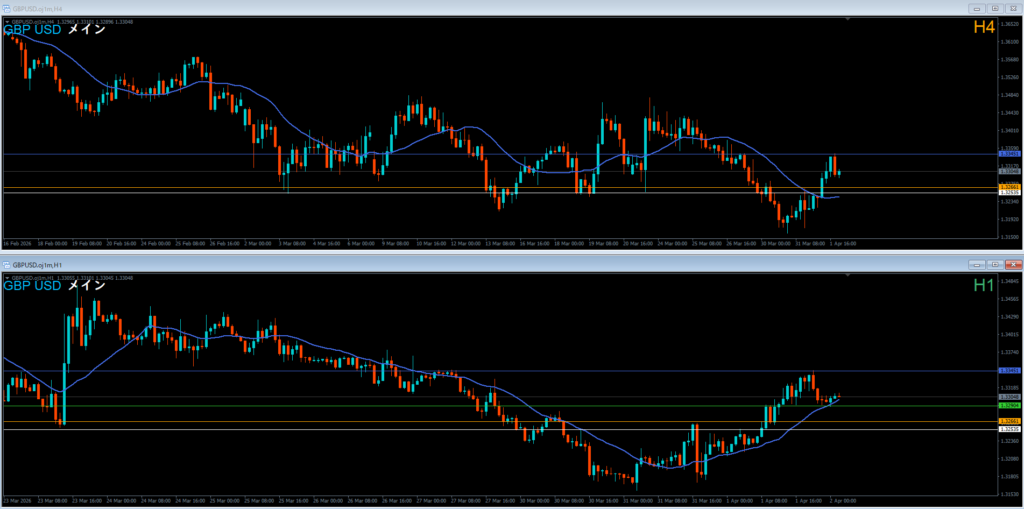
Task: Click the 1.31500 level on the H4 price axis
Action: pos(1010,237)
